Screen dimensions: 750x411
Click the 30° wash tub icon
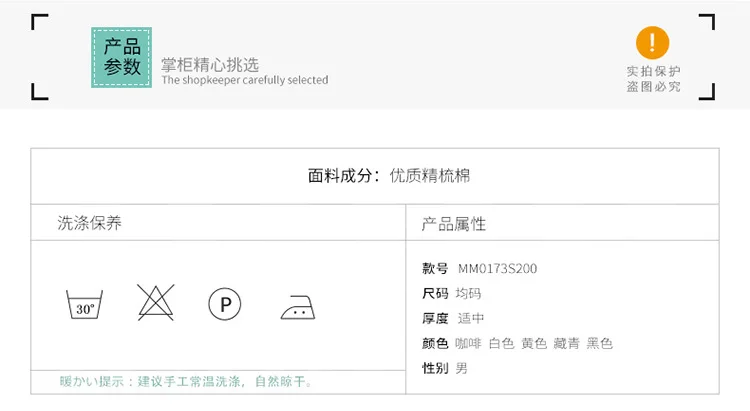point(84,304)
